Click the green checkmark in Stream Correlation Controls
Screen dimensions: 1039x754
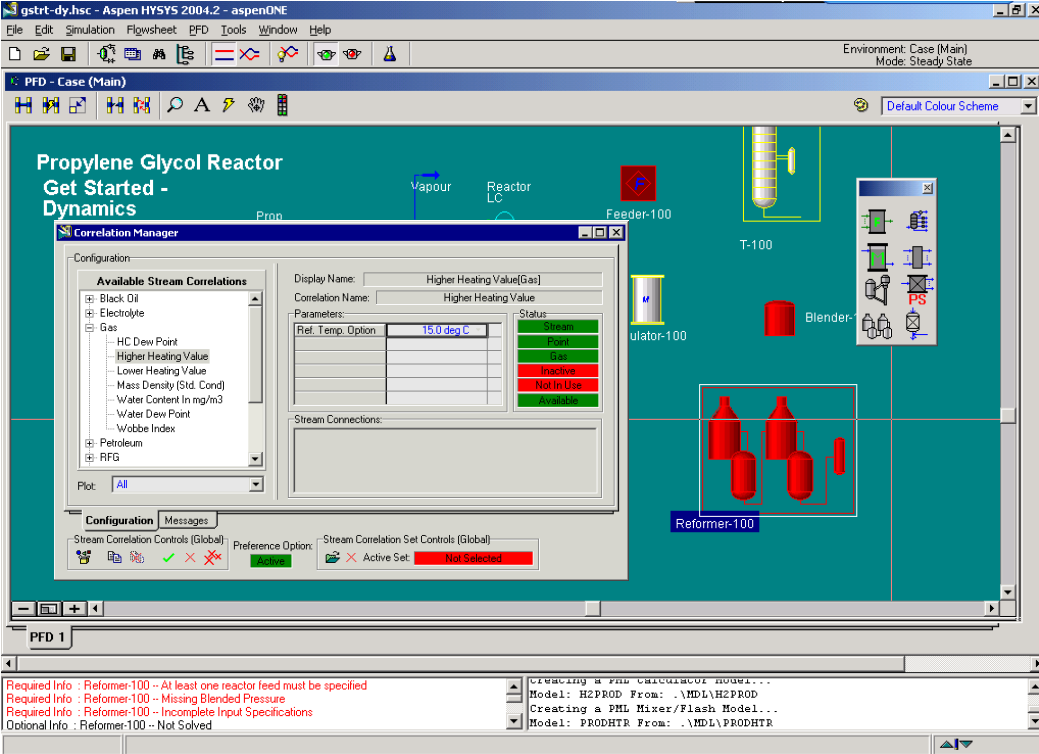pos(168,558)
